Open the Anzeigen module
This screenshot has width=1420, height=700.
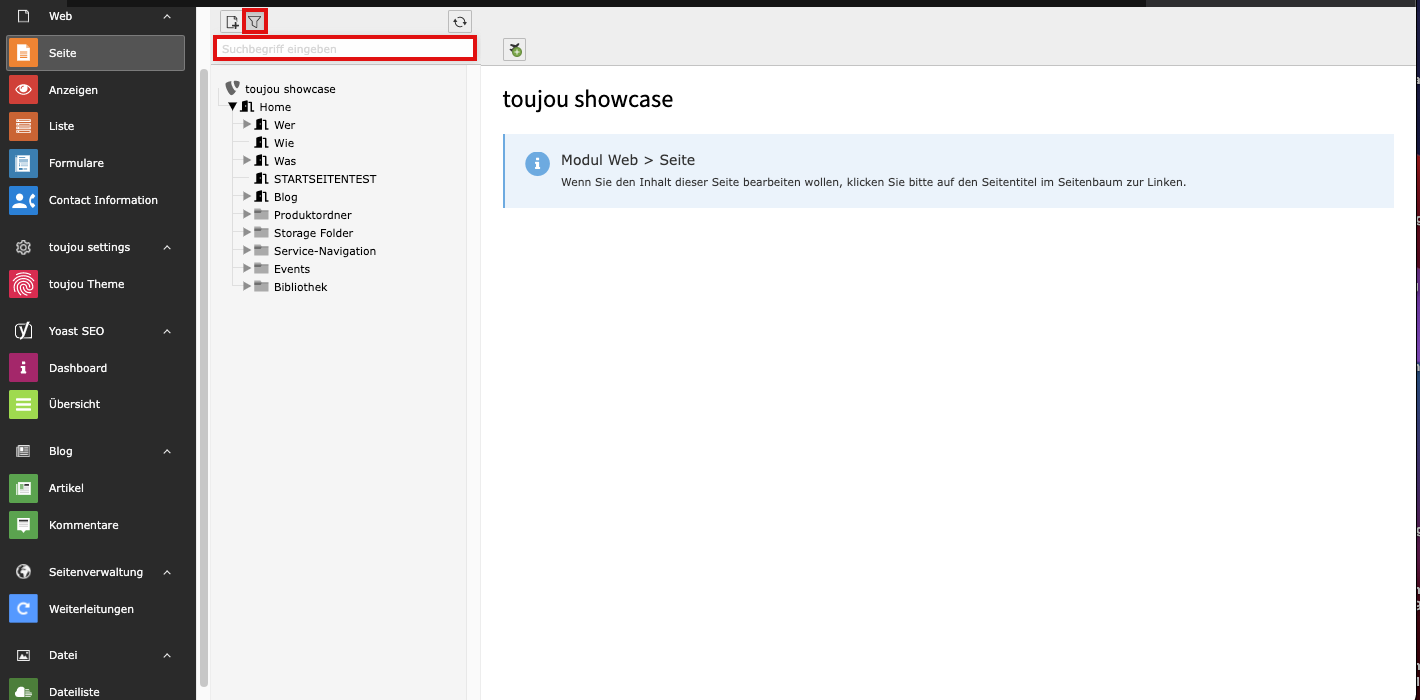(x=73, y=90)
